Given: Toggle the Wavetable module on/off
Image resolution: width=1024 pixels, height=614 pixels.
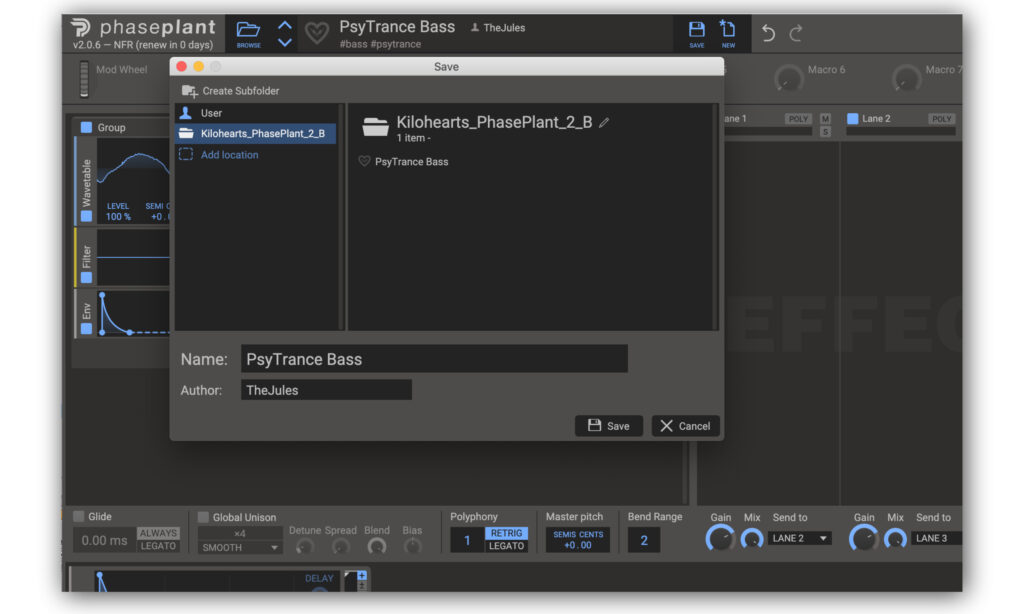Looking at the screenshot, I should coord(86,216).
